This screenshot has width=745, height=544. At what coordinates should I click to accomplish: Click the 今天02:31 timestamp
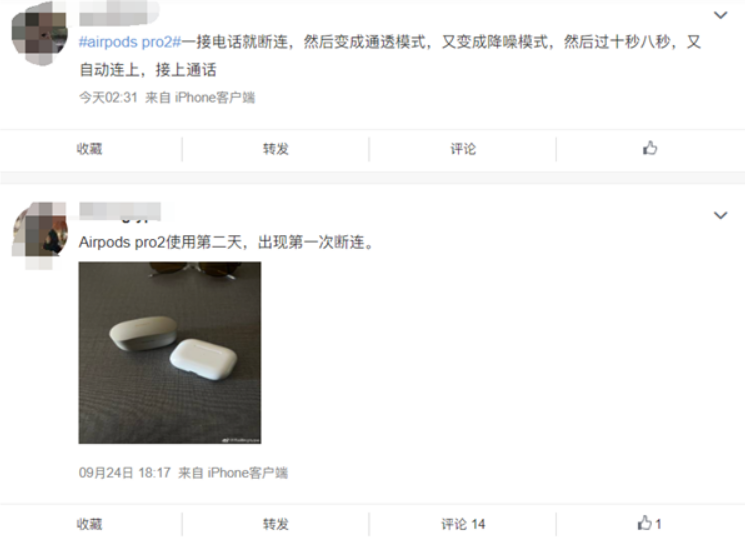click(x=108, y=97)
